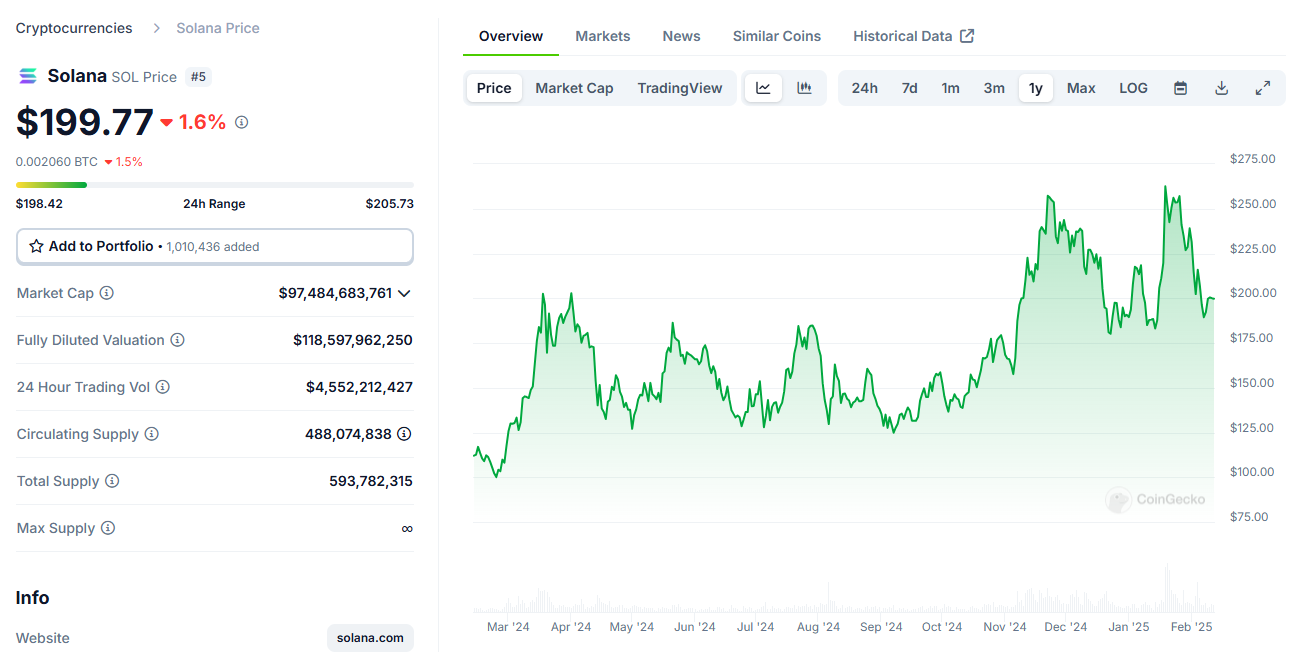Click the Solana logo icon
This screenshot has width=1299, height=652.
[28, 76]
